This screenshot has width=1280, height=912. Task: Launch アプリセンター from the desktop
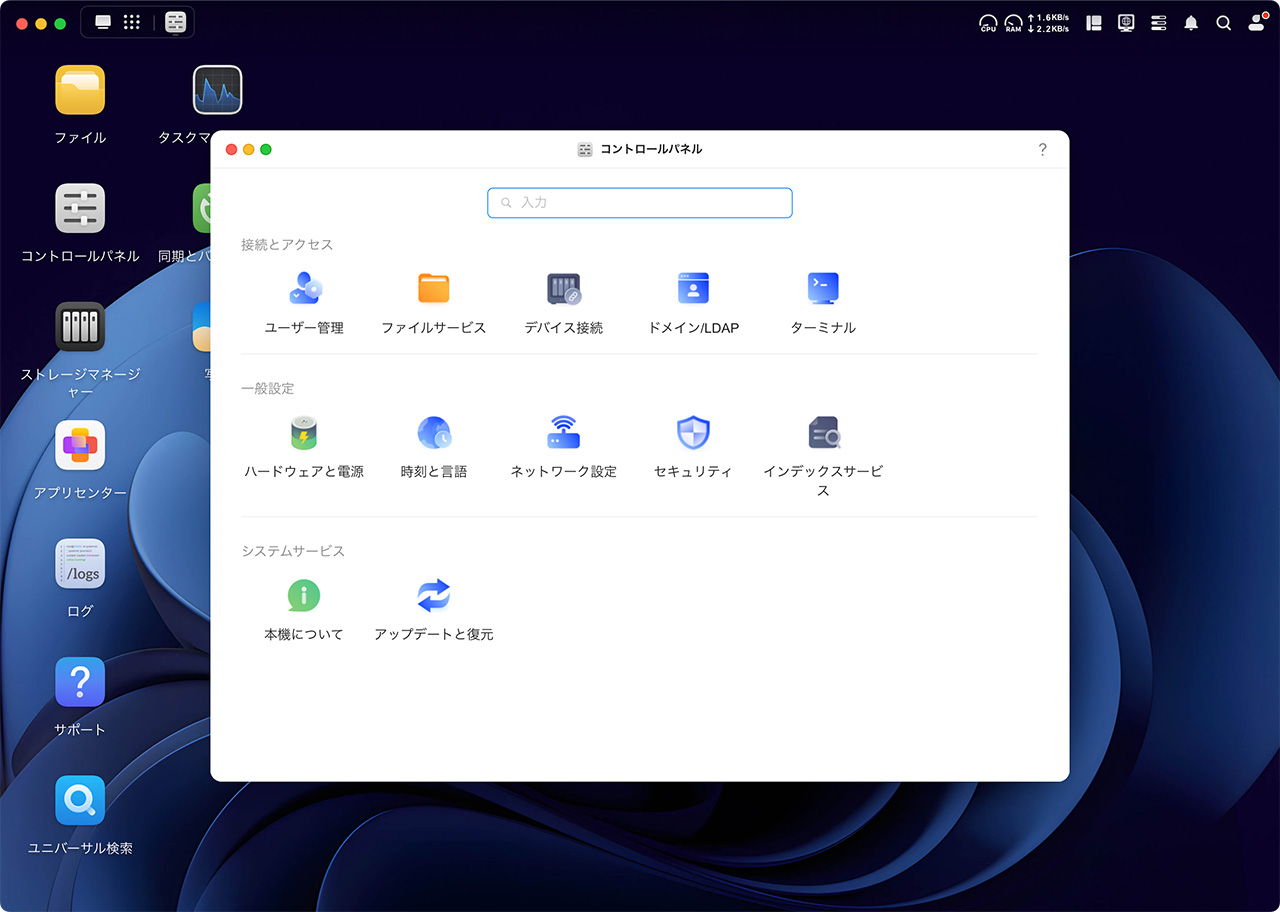pyautogui.click(x=80, y=445)
